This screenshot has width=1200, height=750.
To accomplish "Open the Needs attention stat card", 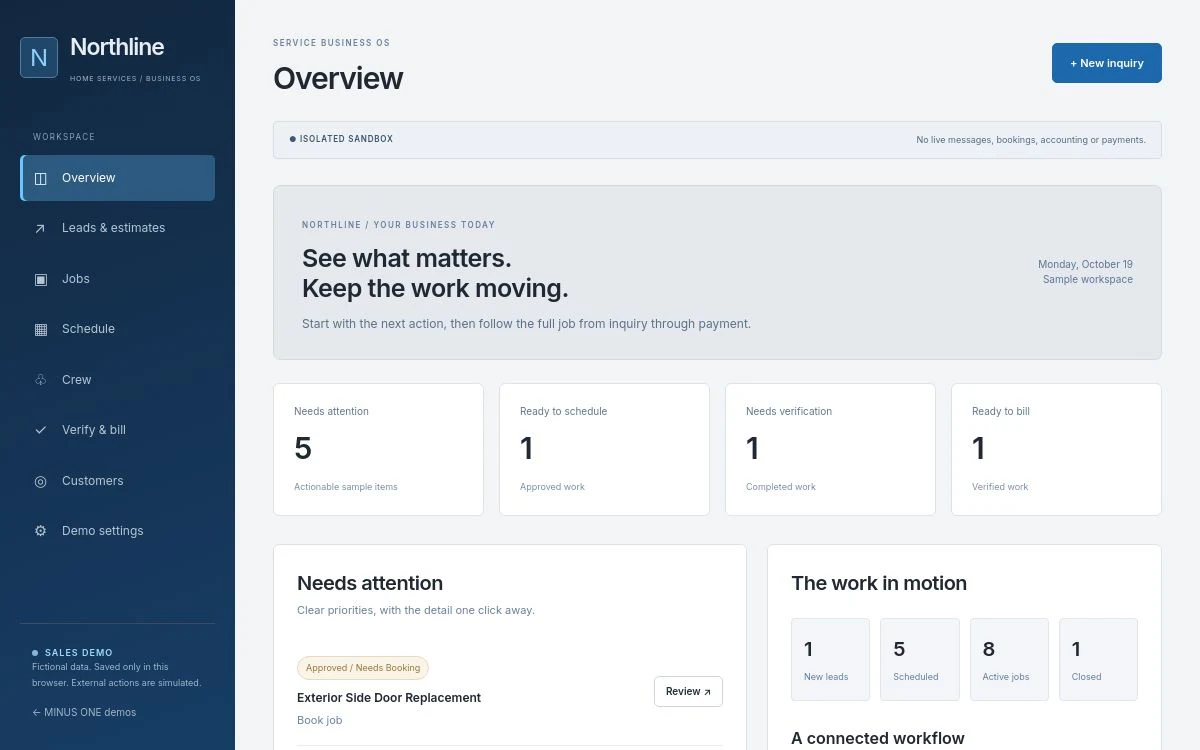I will click(x=378, y=449).
